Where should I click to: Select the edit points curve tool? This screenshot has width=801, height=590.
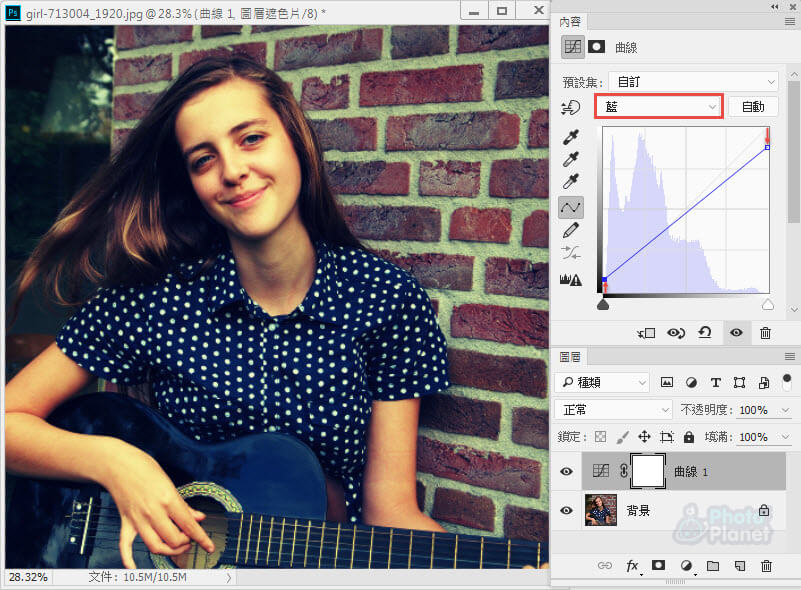pyautogui.click(x=571, y=207)
